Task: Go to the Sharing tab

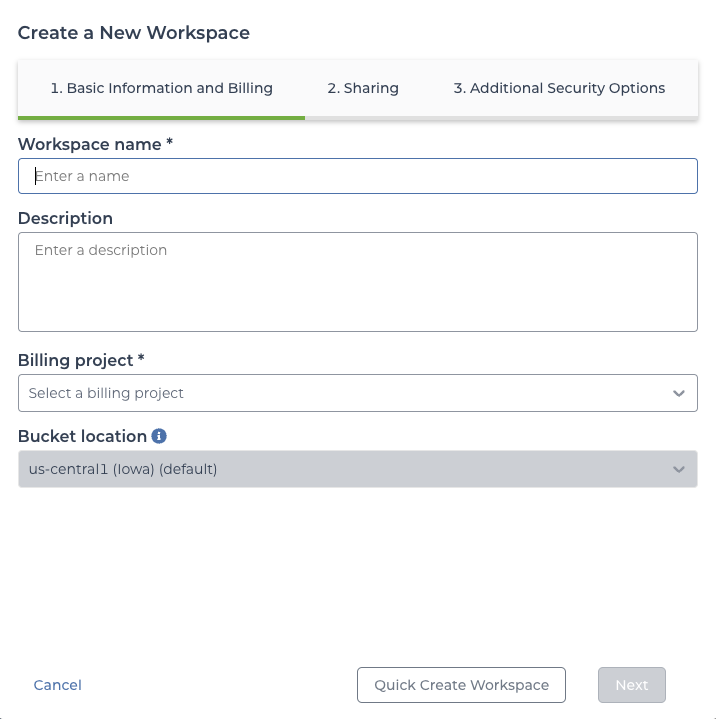Action: 363,88
